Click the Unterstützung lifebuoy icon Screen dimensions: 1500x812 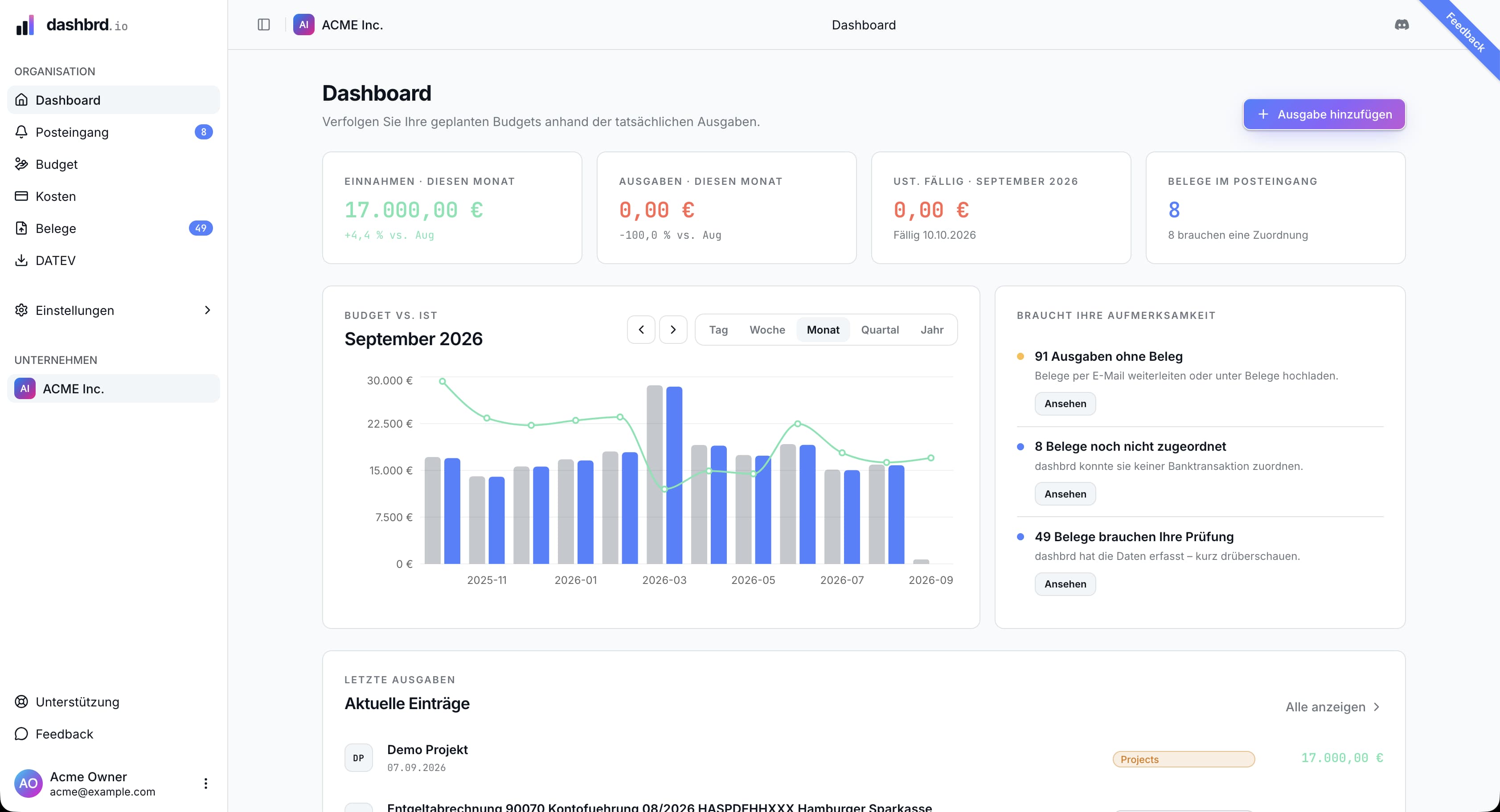click(21, 702)
